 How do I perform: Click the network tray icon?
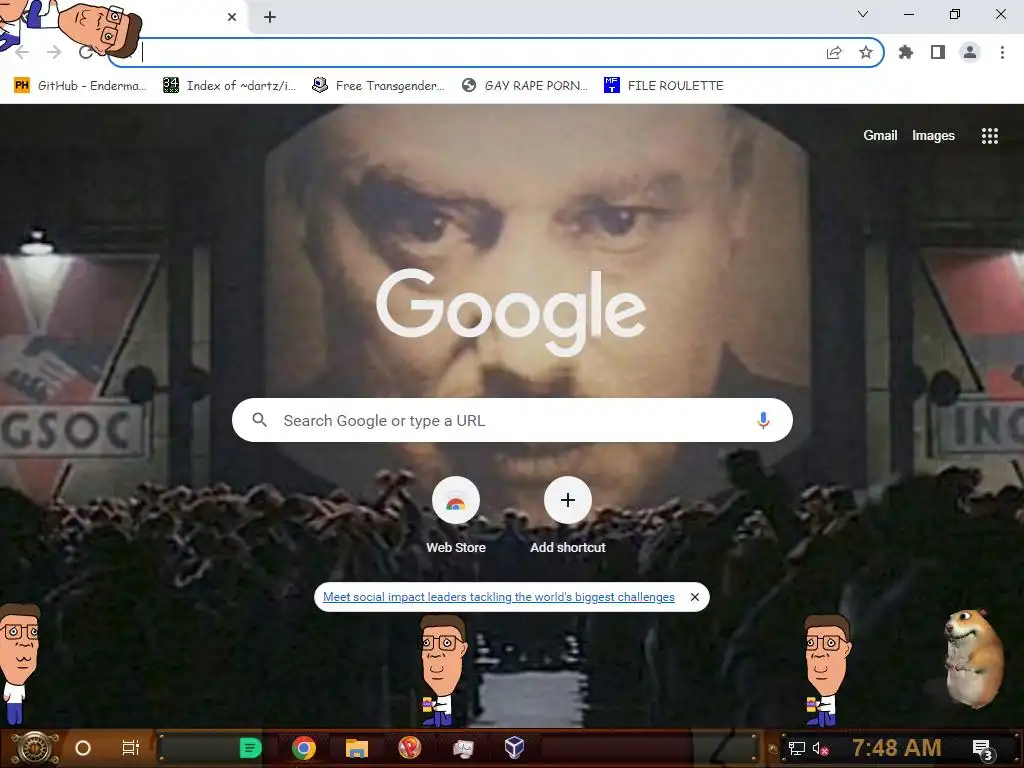(x=796, y=748)
